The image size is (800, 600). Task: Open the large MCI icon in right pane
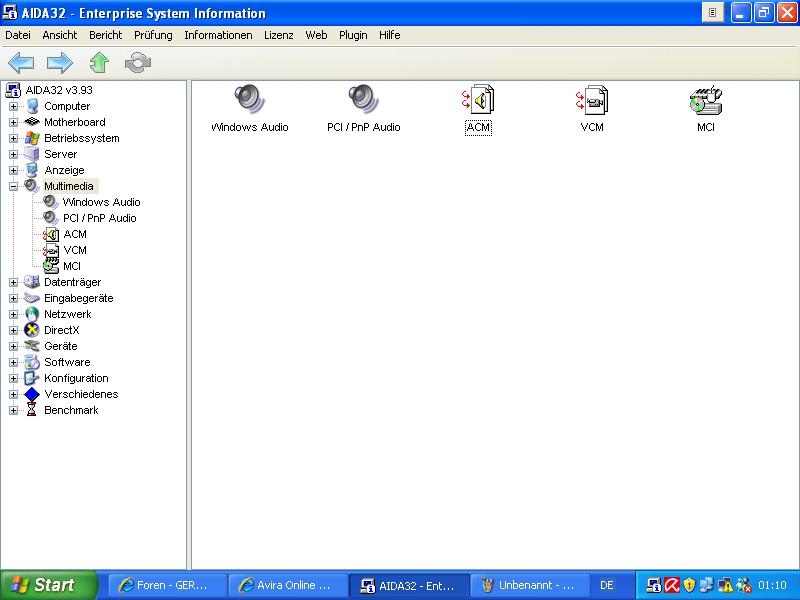706,99
